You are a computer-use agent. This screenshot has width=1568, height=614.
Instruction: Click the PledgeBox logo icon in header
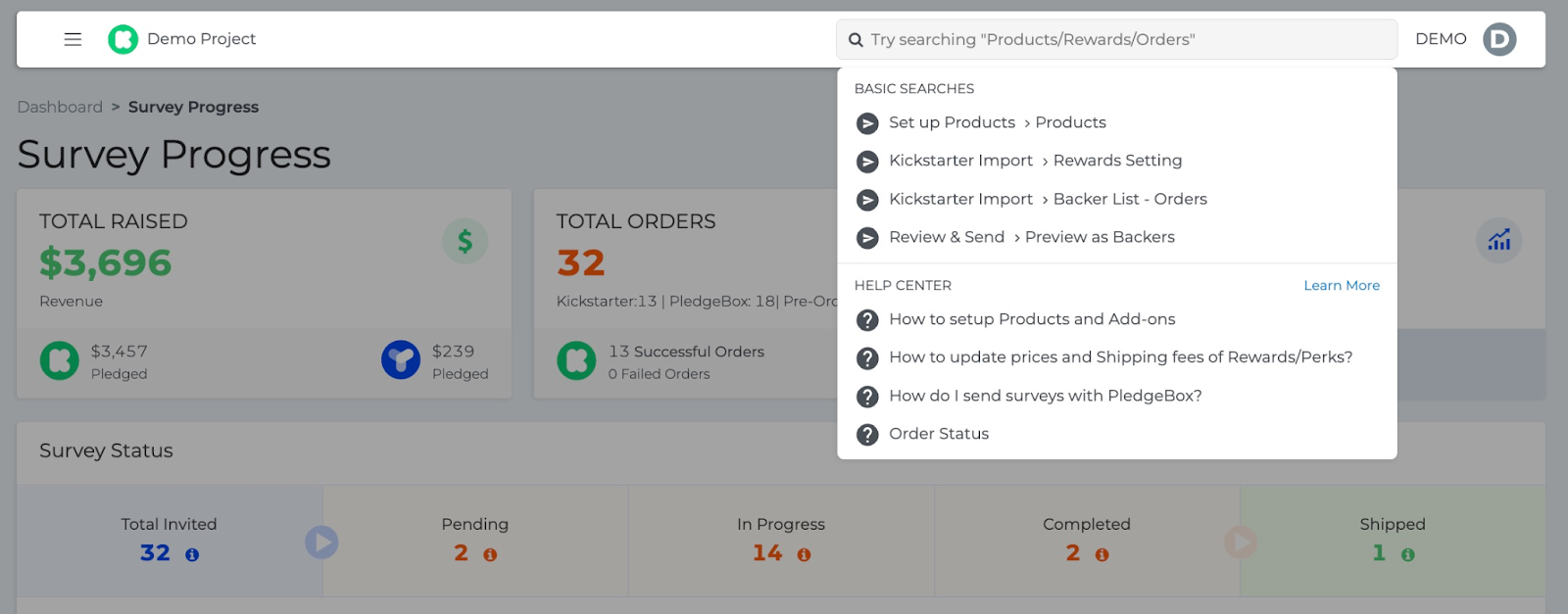click(122, 39)
